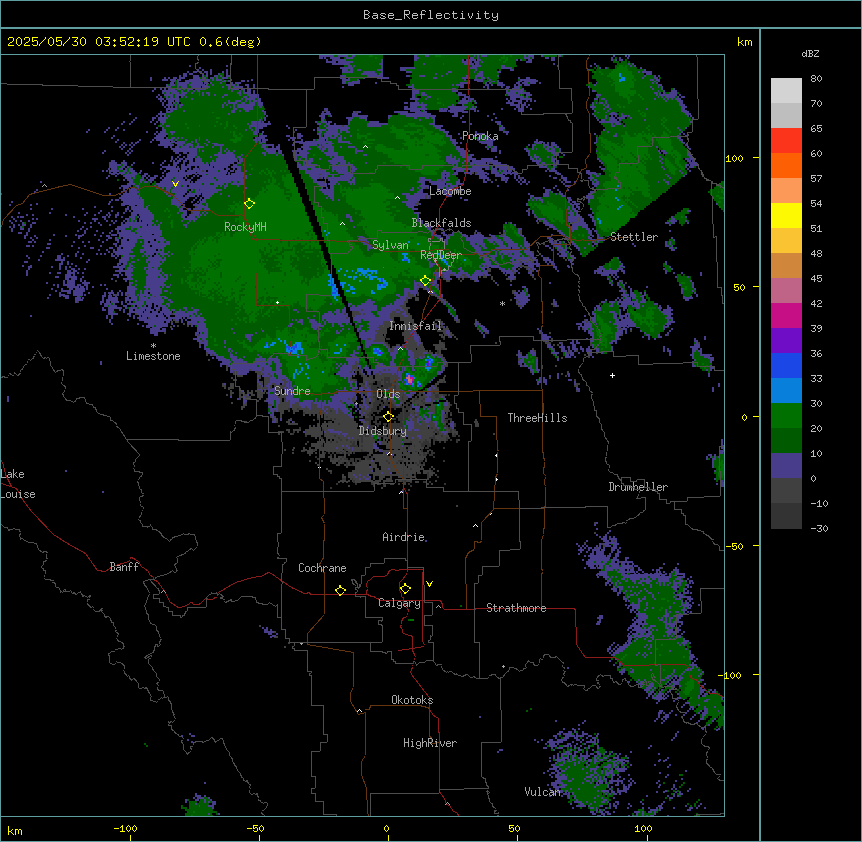Click the 0.6(deg) elevation angle text
The height and width of the screenshot is (842, 862).
230,42
